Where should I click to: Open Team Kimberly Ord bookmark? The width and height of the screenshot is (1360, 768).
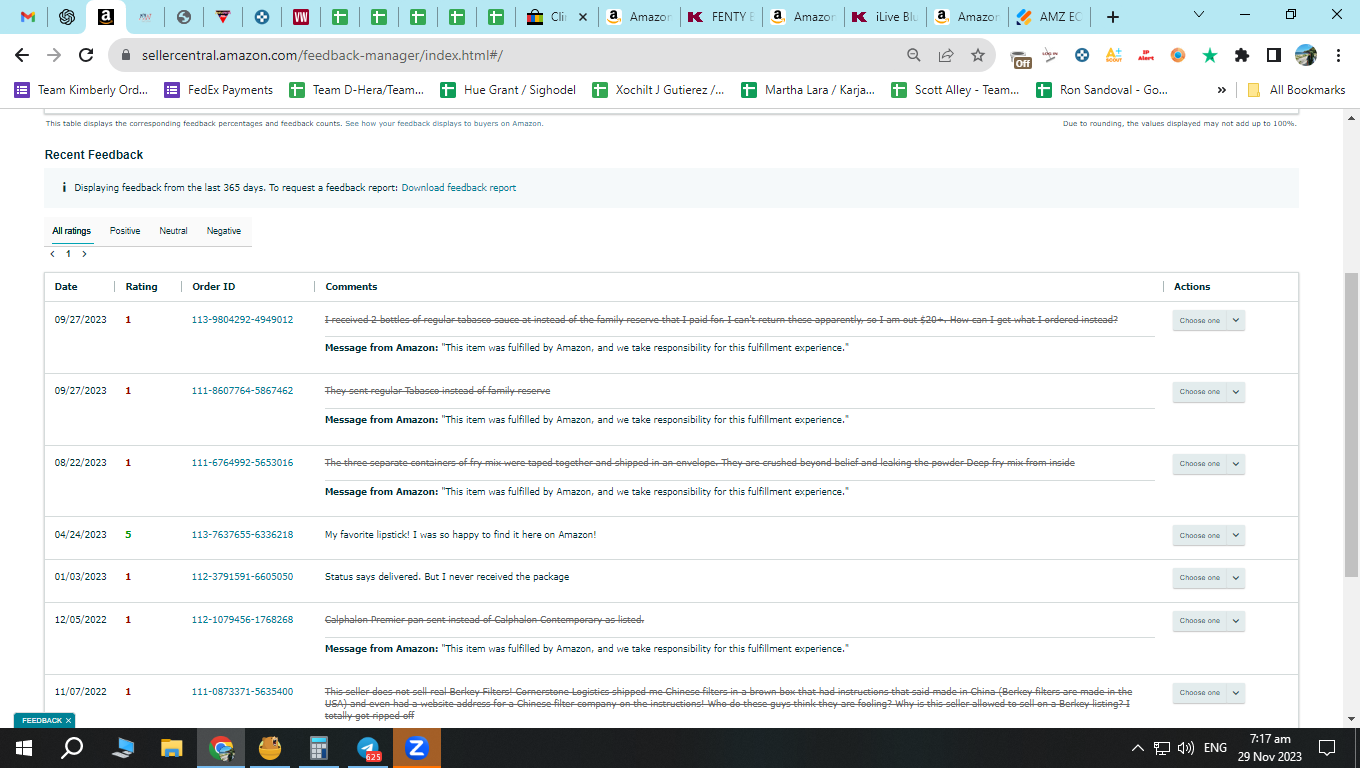[x=81, y=89]
